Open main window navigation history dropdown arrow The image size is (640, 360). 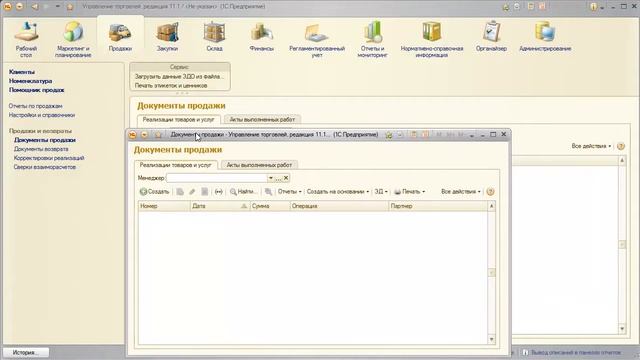pos(58,7)
